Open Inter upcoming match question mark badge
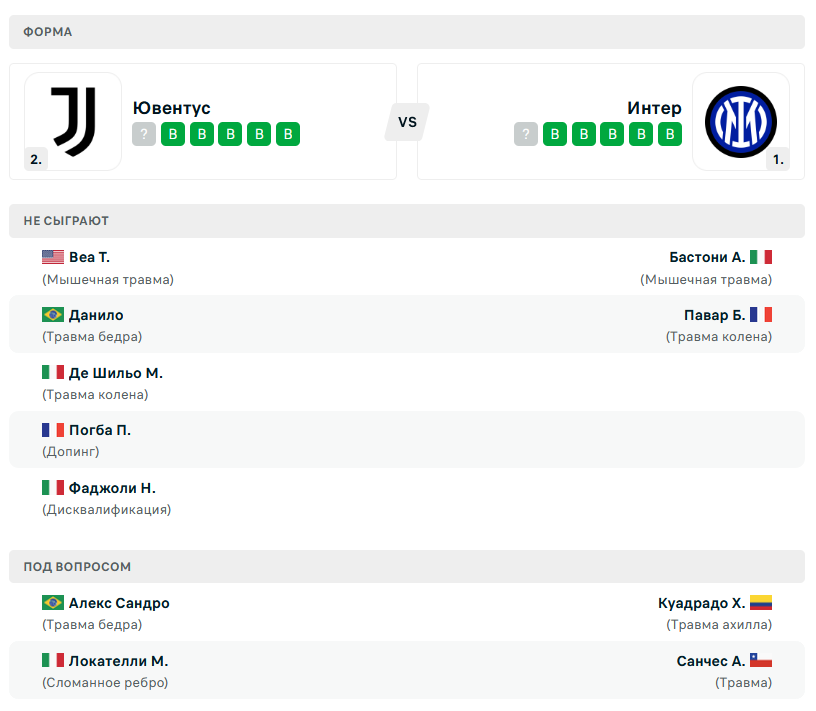This screenshot has width=816, height=711. click(526, 134)
